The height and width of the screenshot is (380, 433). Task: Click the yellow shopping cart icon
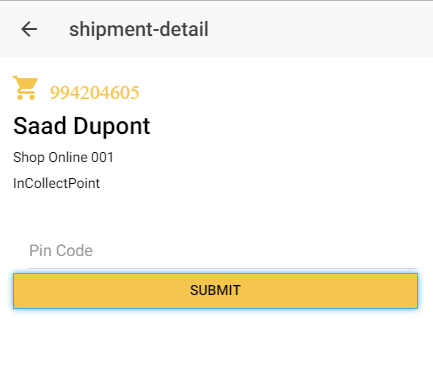25,88
